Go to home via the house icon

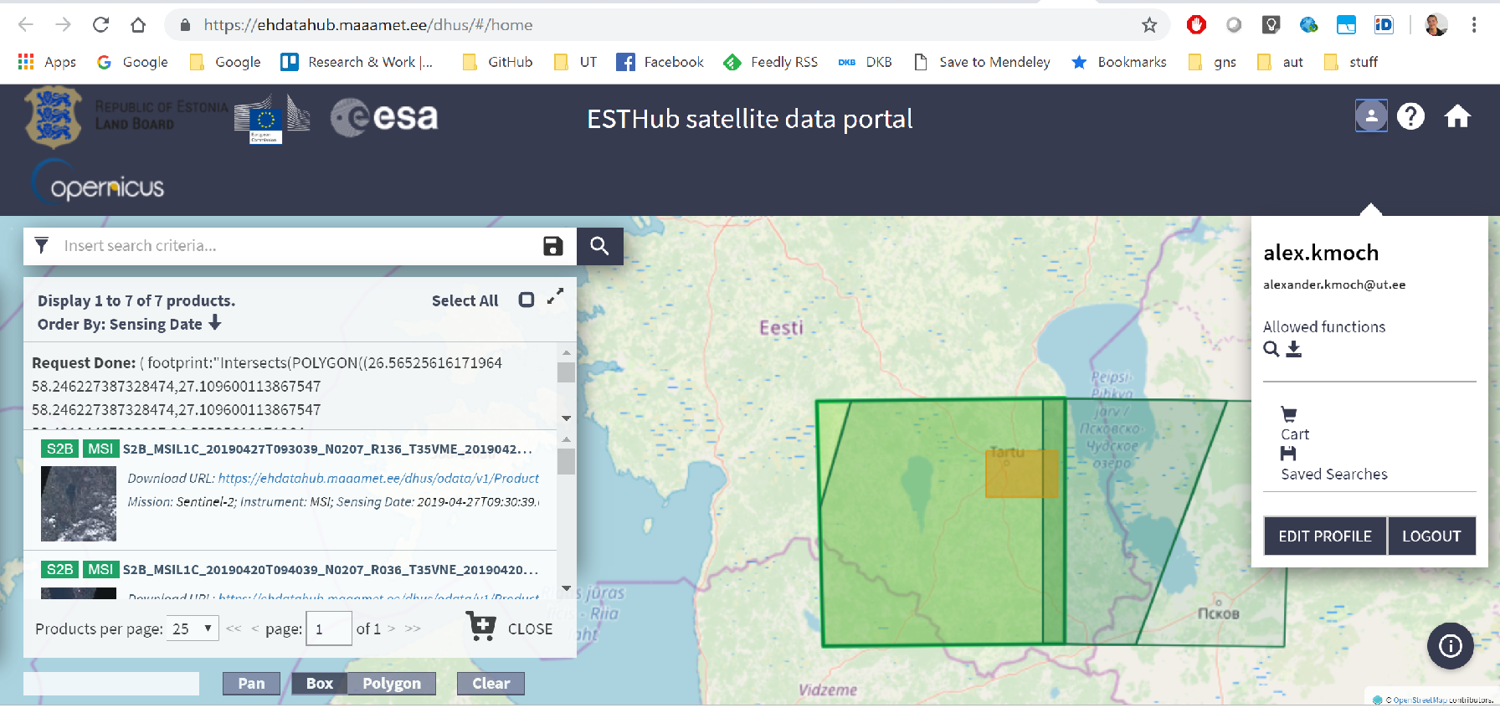click(x=1457, y=117)
